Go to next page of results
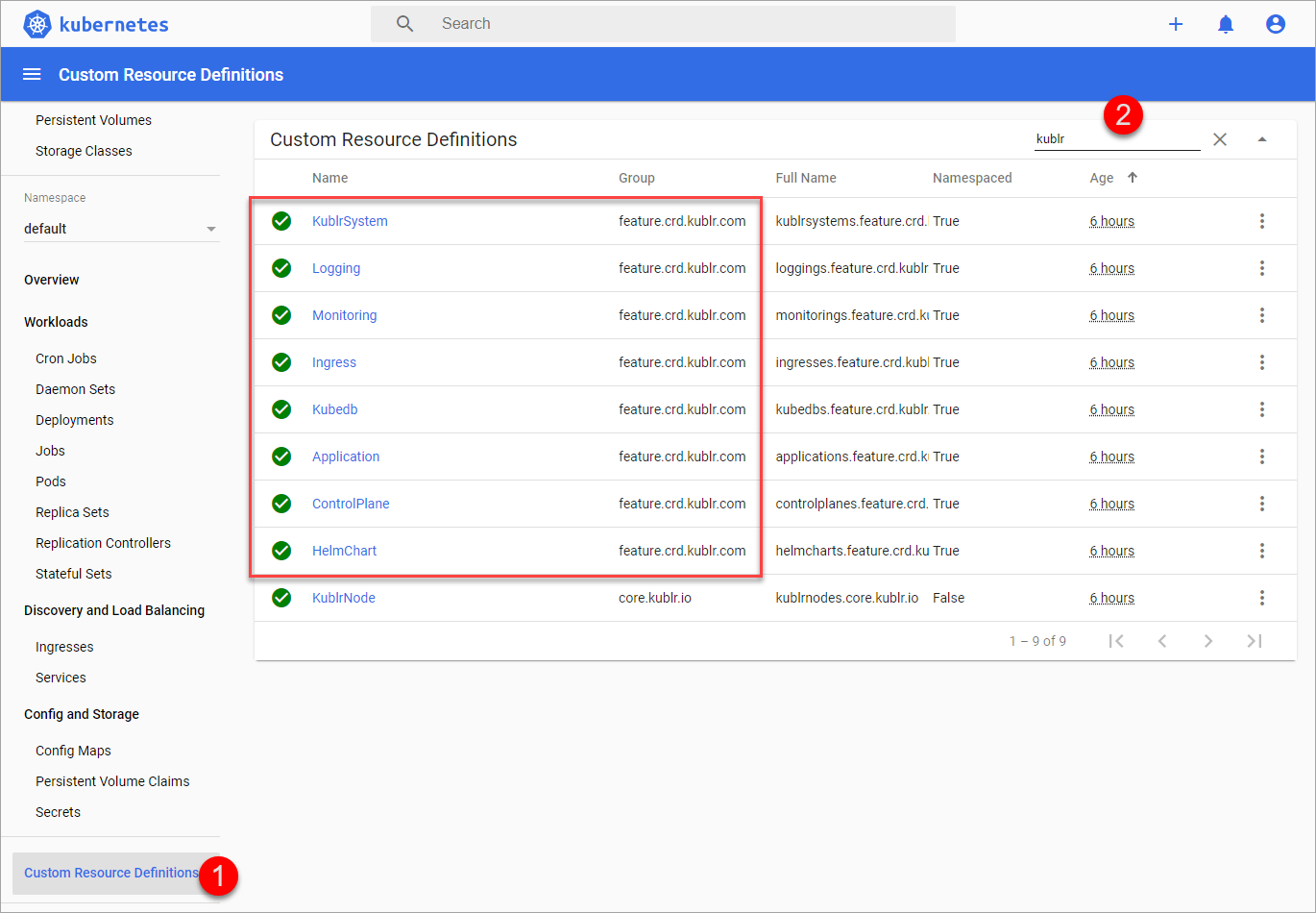Screen dimensions: 1316x913 point(1208,641)
